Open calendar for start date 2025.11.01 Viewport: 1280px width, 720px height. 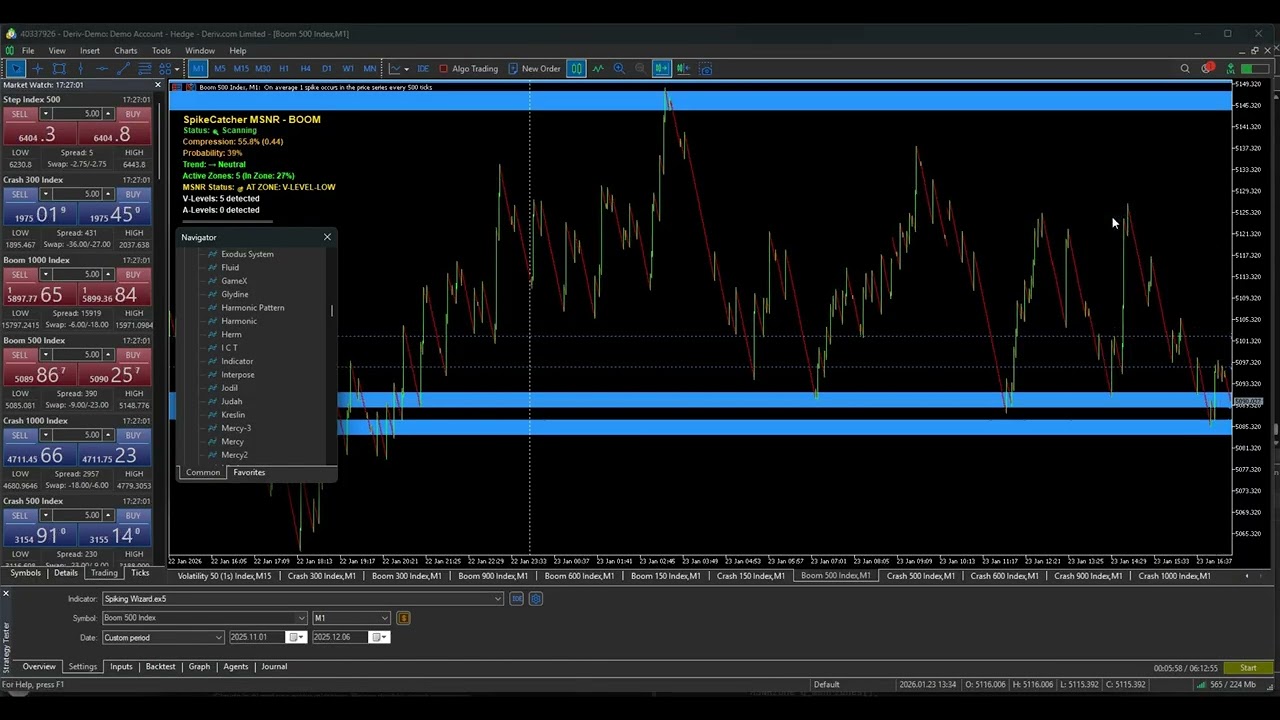pos(296,638)
